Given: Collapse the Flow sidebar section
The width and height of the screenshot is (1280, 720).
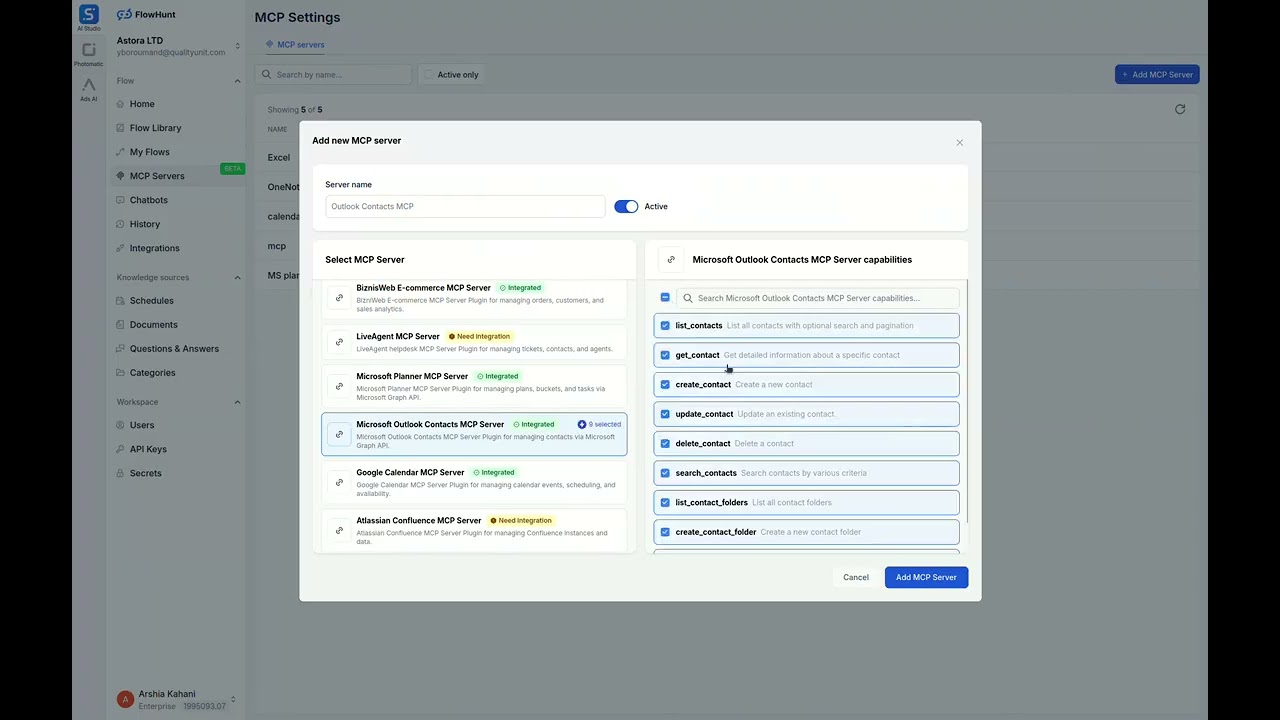Looking at the screenshot, I should (237, 81).
